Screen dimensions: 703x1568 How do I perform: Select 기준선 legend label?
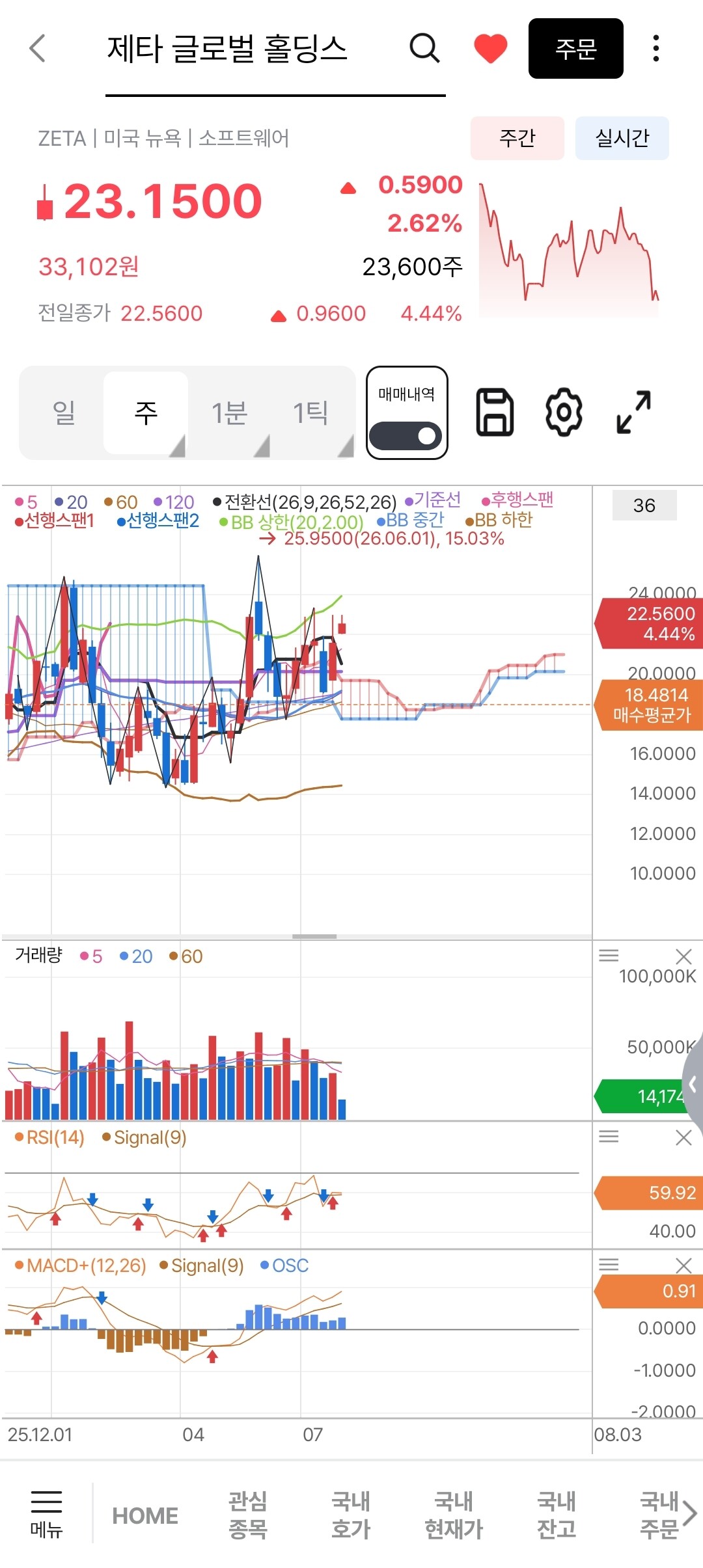coord(433,500)
